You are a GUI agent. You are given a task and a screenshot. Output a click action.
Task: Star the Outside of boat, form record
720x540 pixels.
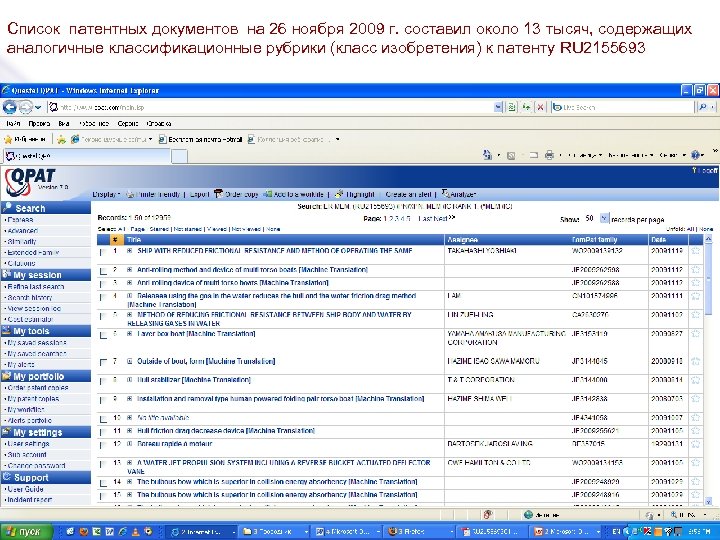[695, 362]
